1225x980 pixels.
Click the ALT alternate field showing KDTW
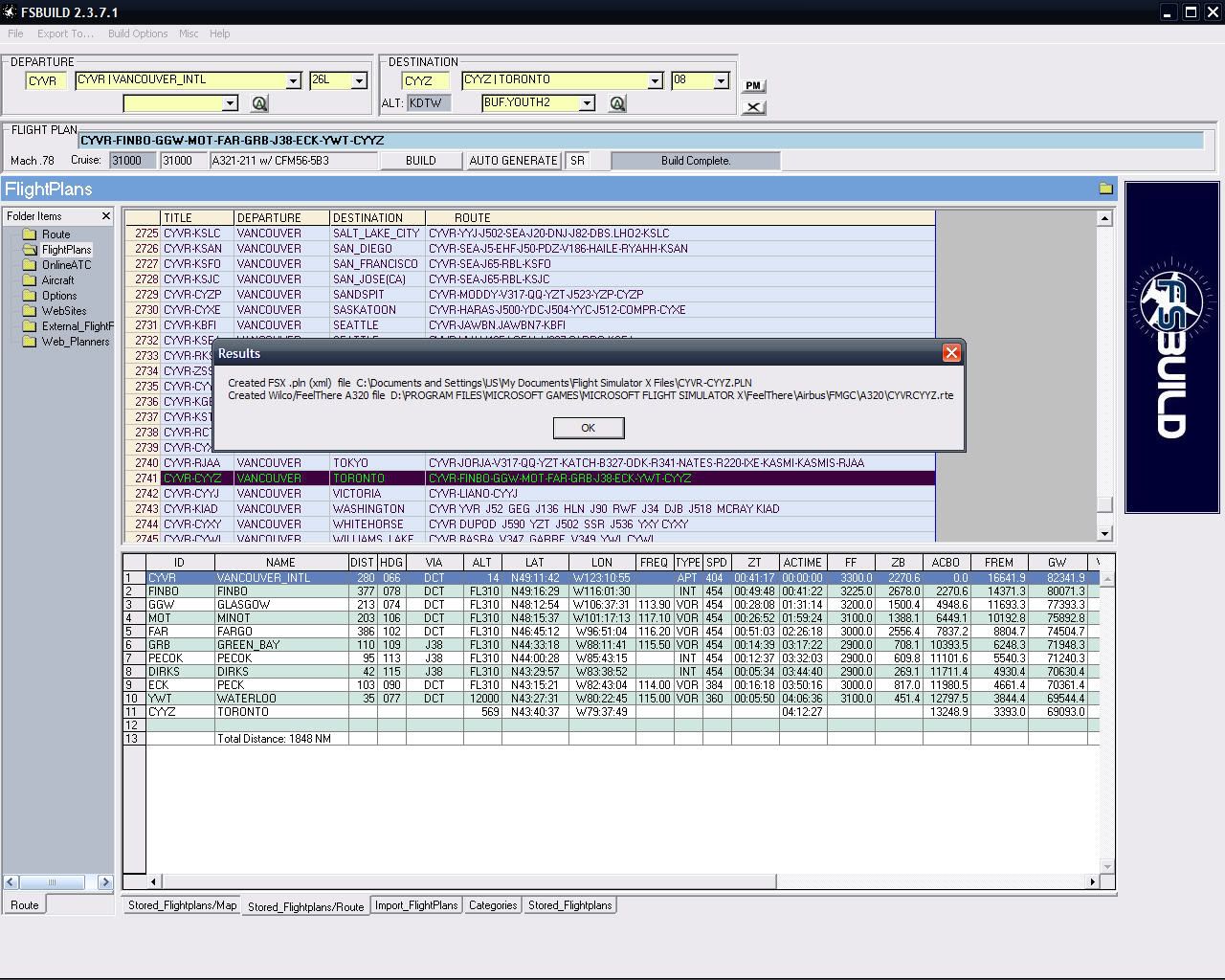(428, 103)
